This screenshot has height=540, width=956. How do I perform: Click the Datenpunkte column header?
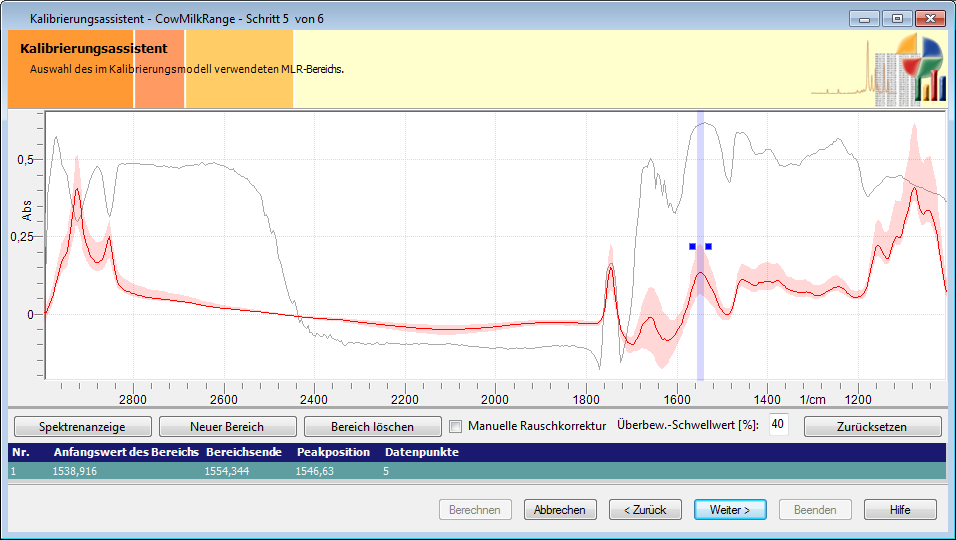pyautogui.click(x=421, y=452)
